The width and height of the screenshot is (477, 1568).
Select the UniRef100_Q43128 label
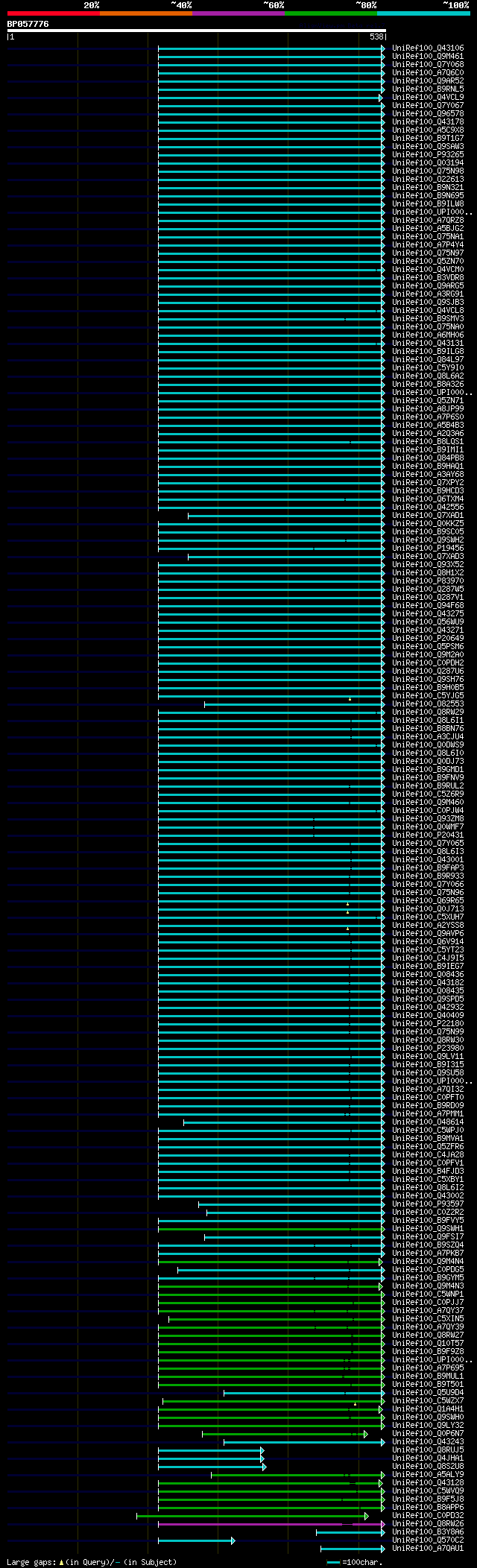(428, 1483)
